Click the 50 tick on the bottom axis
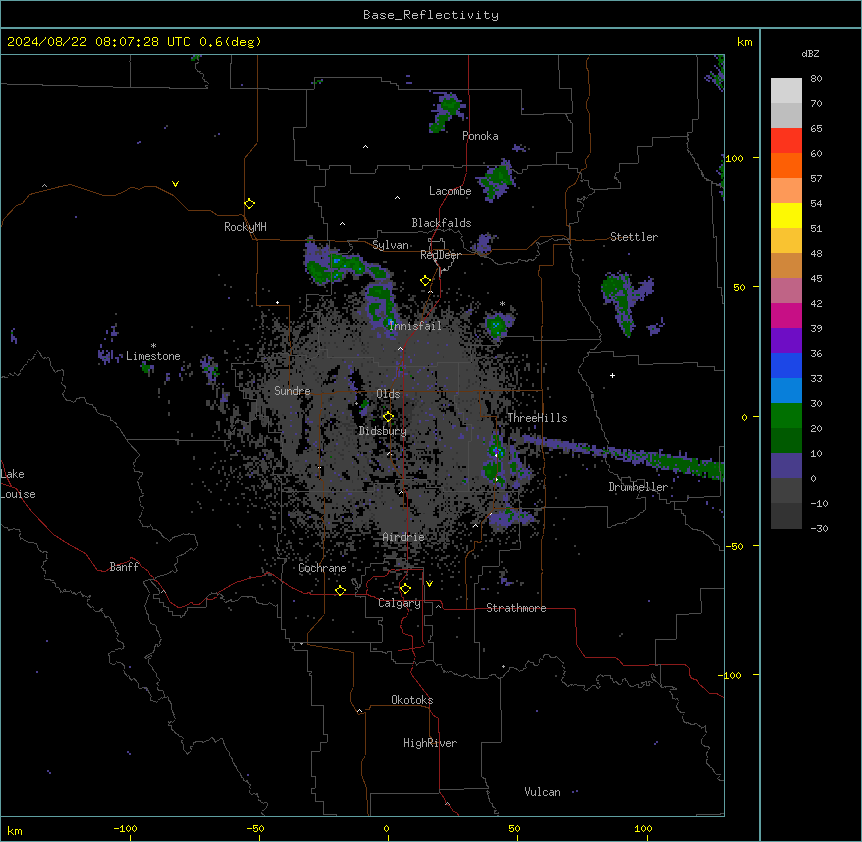862x842 pixels. click(x=514, y=828)
